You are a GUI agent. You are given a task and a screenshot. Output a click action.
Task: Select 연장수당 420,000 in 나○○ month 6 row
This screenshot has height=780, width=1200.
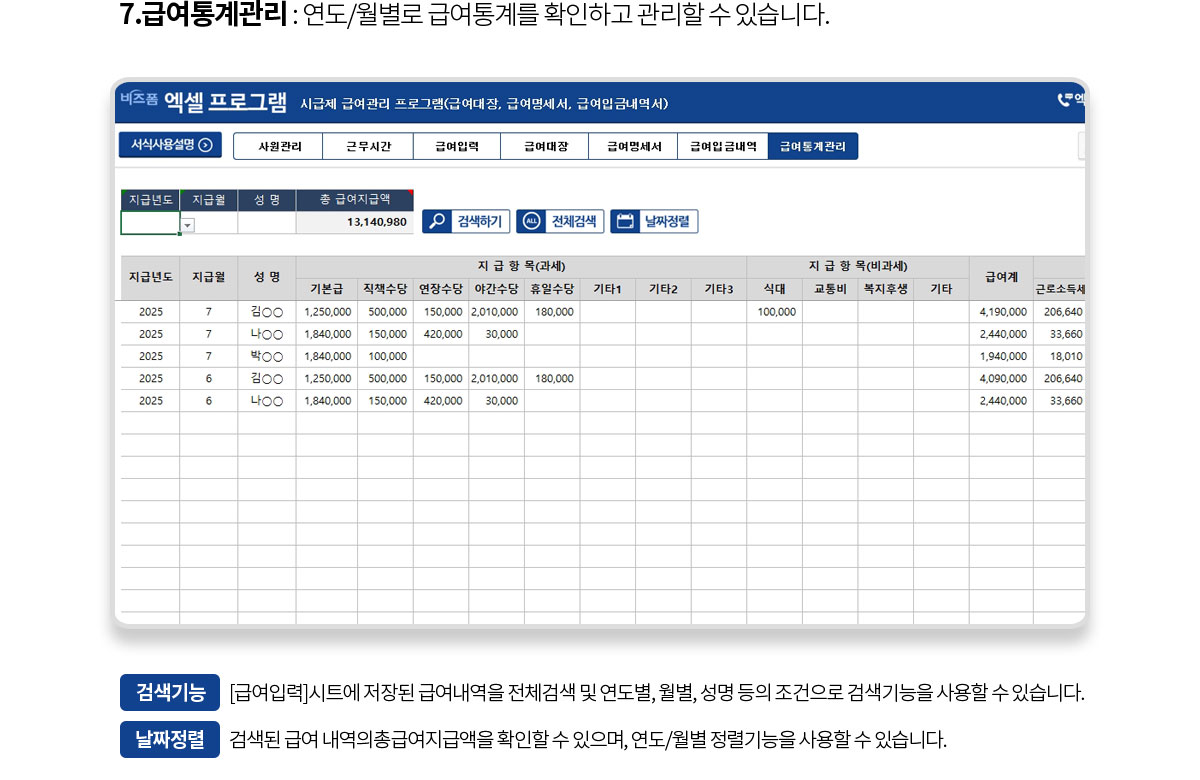[x=441, y=401]
